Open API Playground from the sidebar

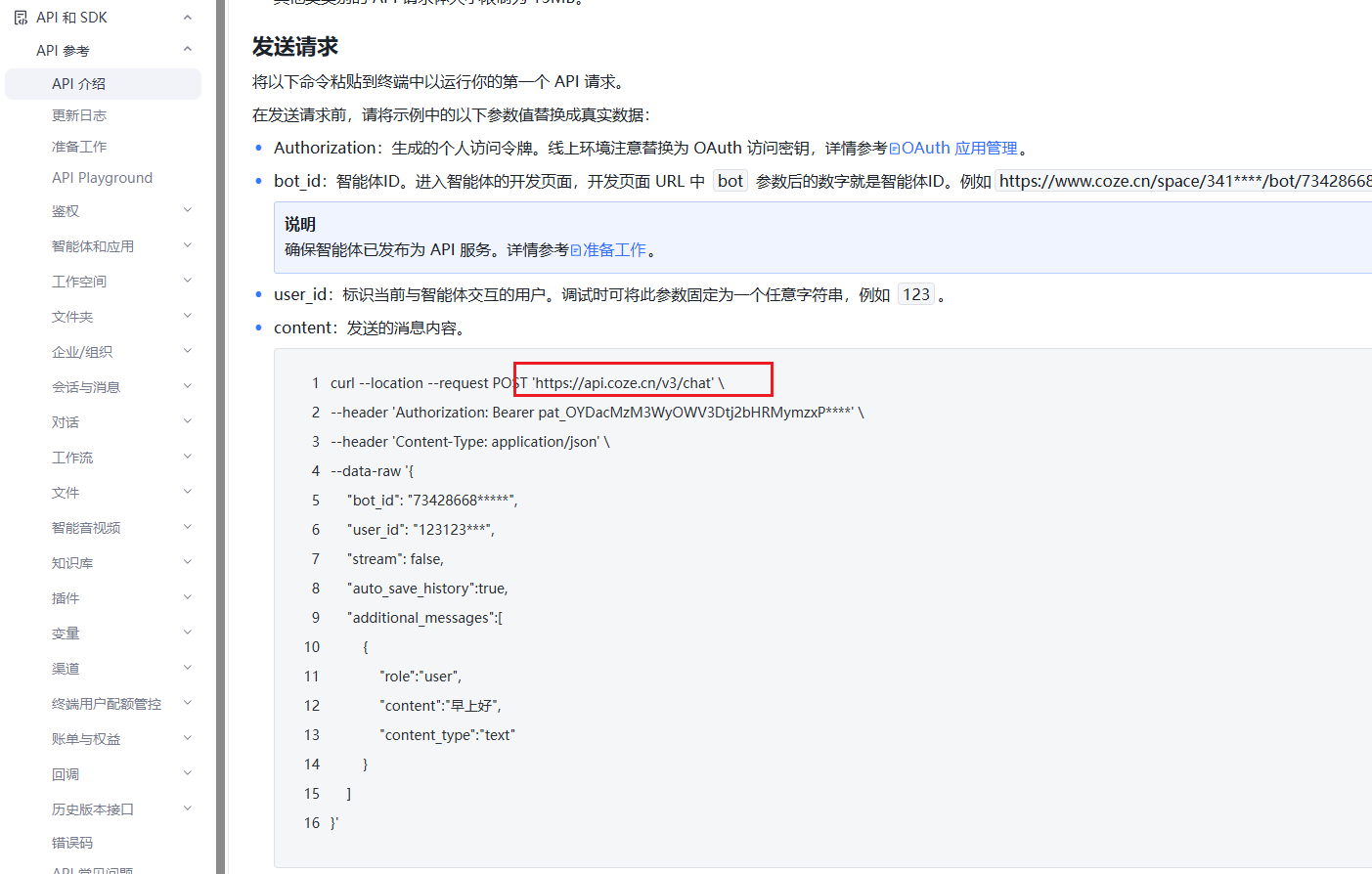pyautogui.click(x=102, y=178)
